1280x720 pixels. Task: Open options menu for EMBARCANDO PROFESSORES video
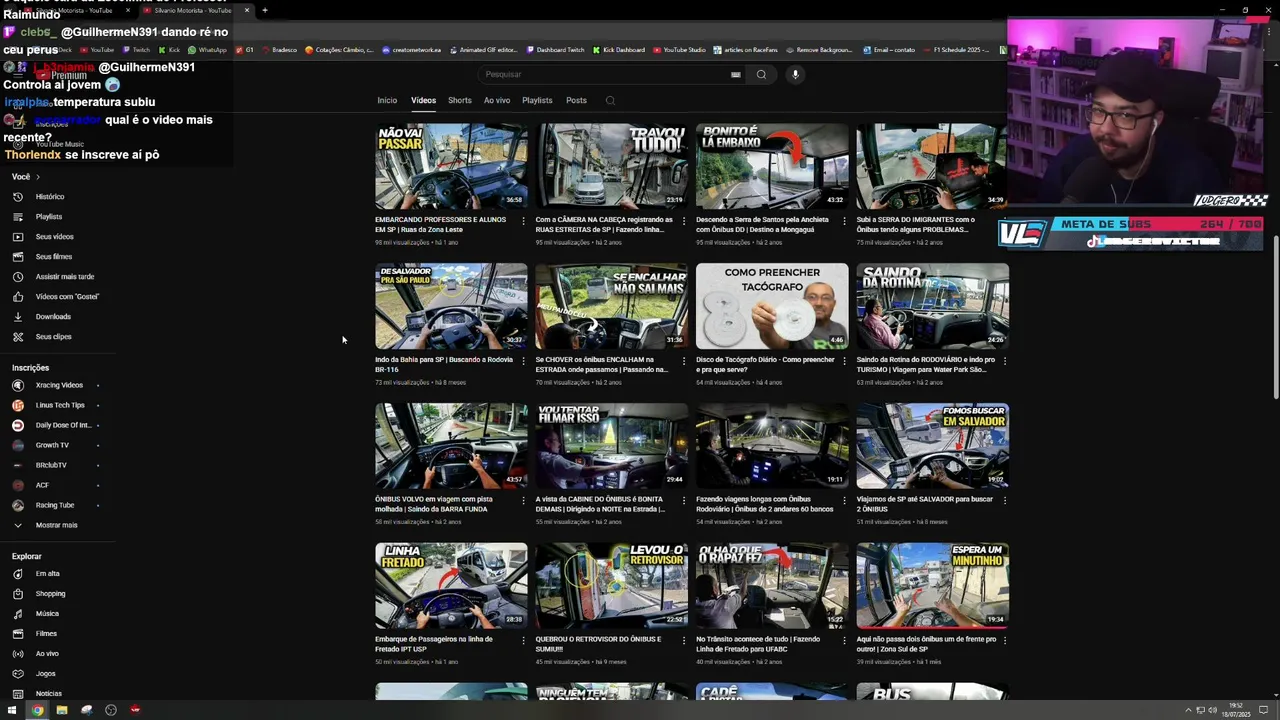point(523,221)
